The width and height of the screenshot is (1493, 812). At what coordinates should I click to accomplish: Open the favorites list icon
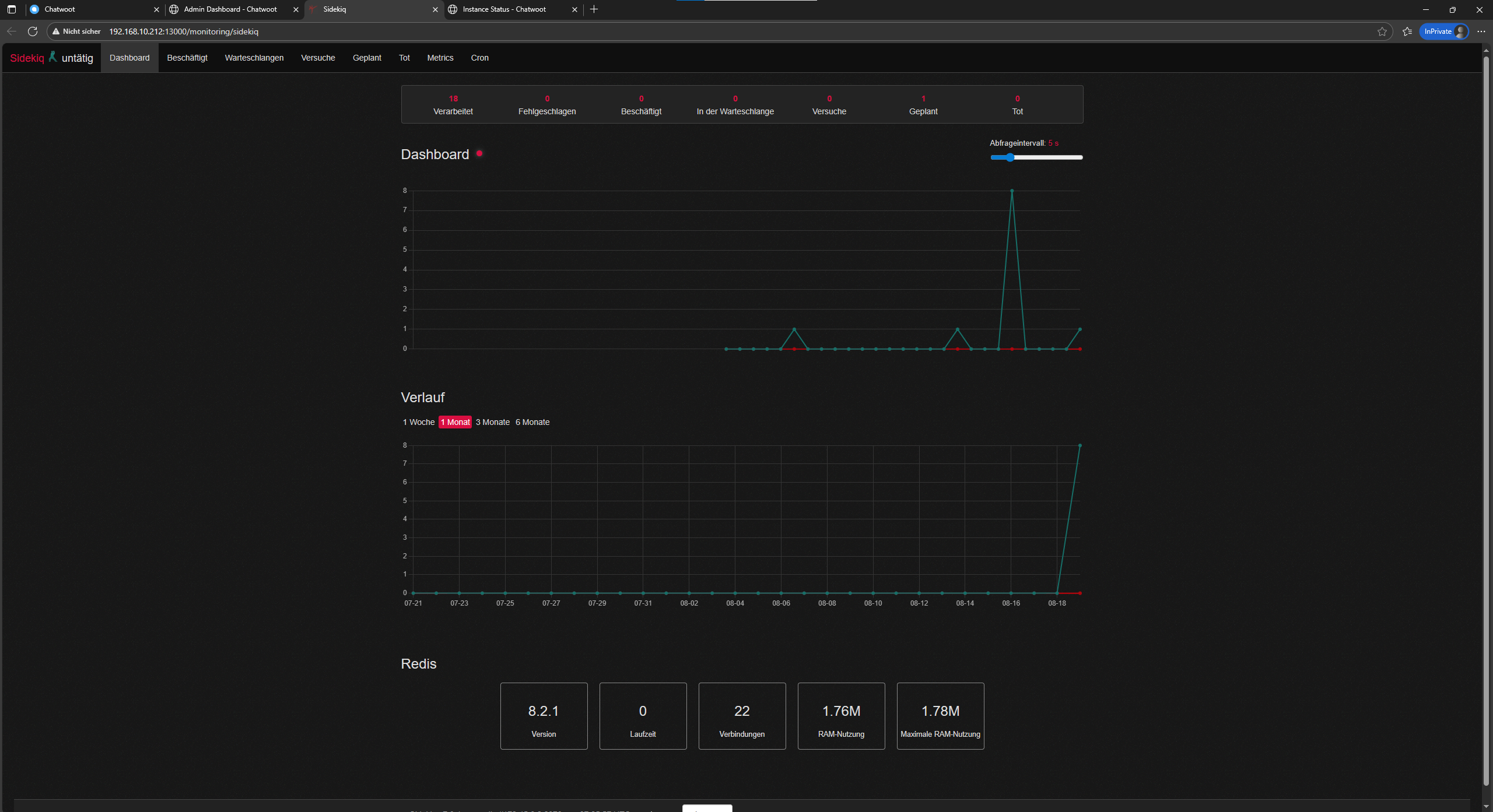point(1407,31)
